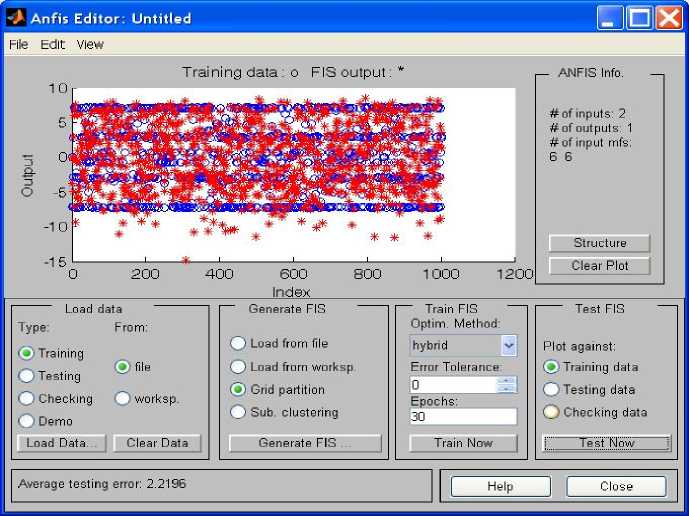689x516 pixels.
Task: Open the File menu
Action: pyautogui.click(x=19, y=45)
